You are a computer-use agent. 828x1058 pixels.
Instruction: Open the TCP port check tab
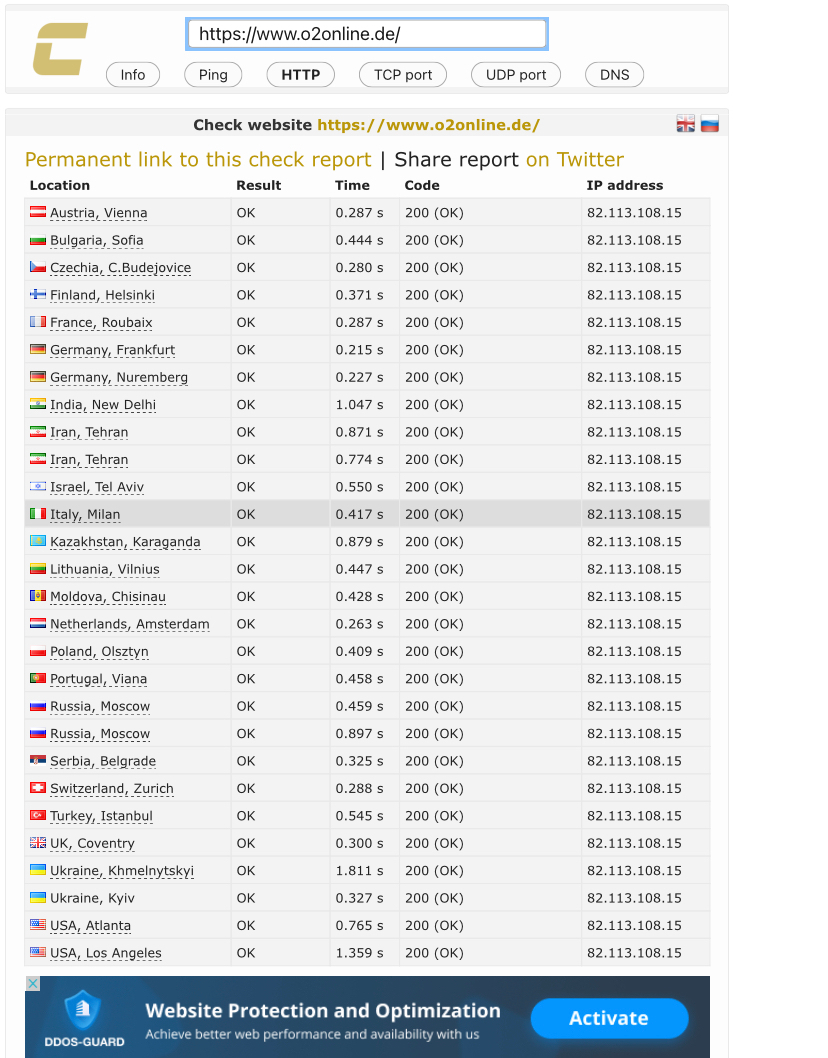tap(403, 75)
